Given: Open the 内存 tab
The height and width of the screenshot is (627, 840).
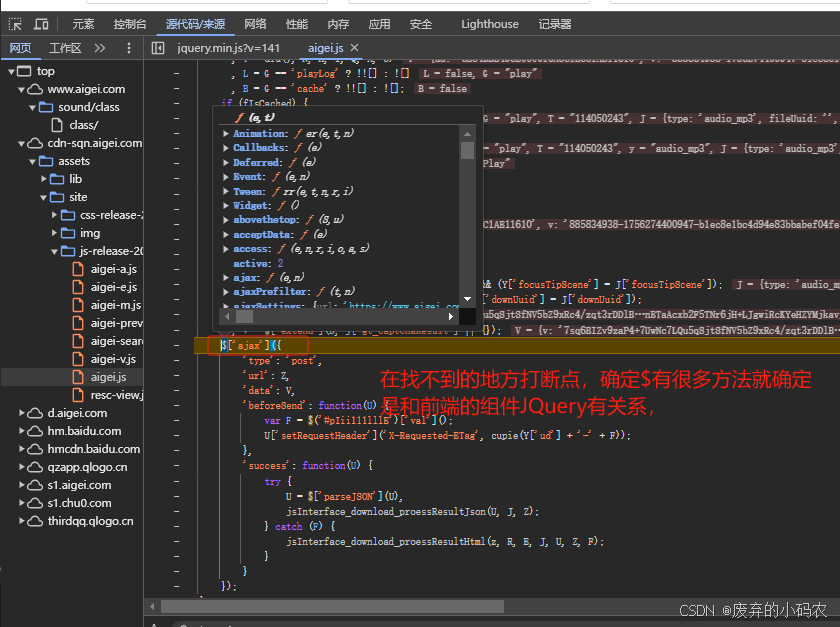Looking at the screenshot, I should [338, 24].
